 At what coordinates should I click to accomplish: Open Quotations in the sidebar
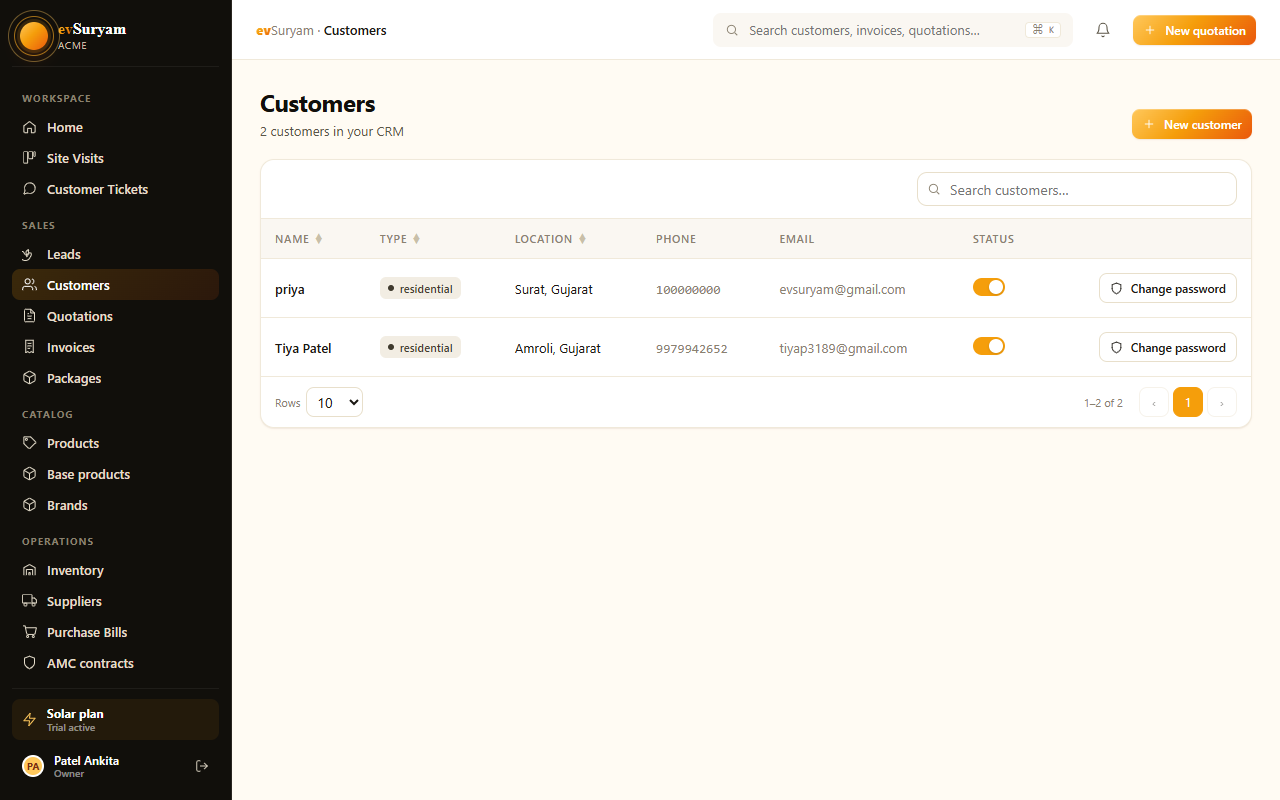tap(115, 316)
